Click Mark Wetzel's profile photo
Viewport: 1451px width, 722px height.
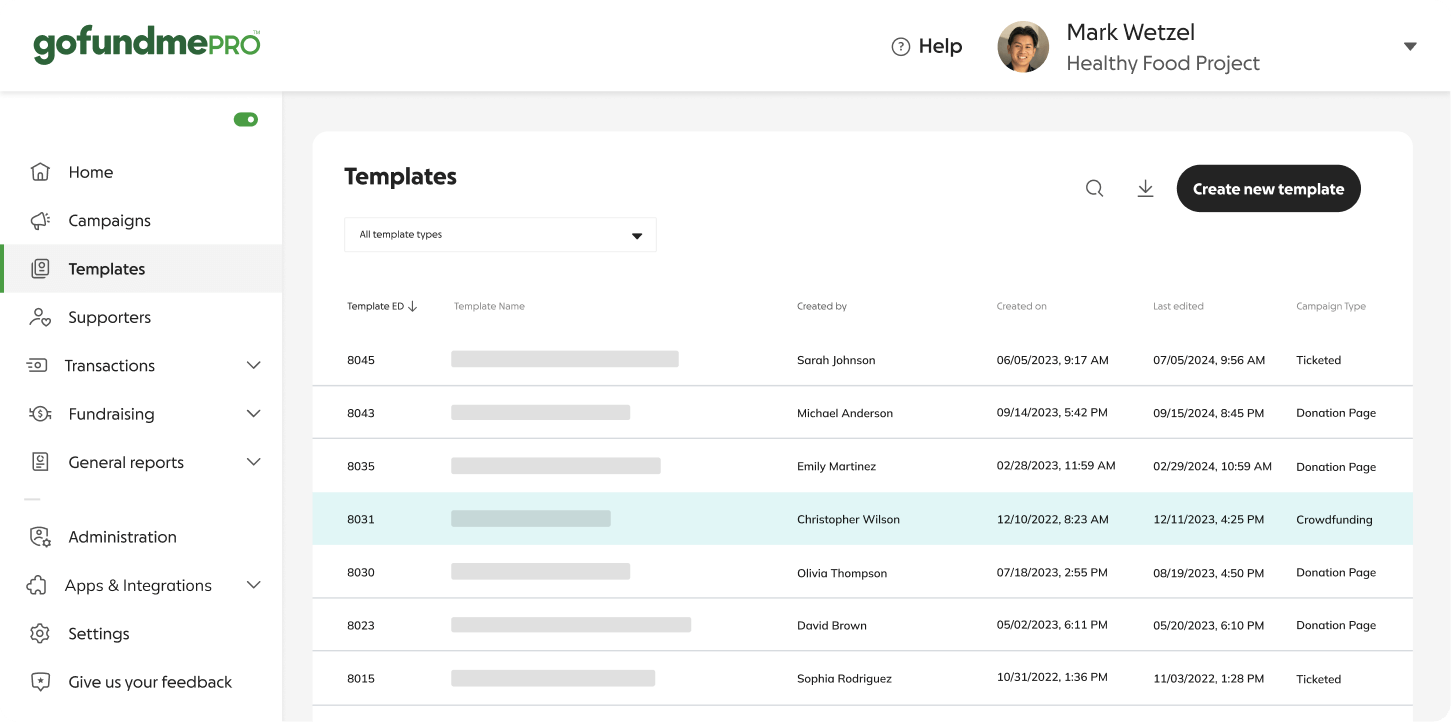coord(1023,47)
